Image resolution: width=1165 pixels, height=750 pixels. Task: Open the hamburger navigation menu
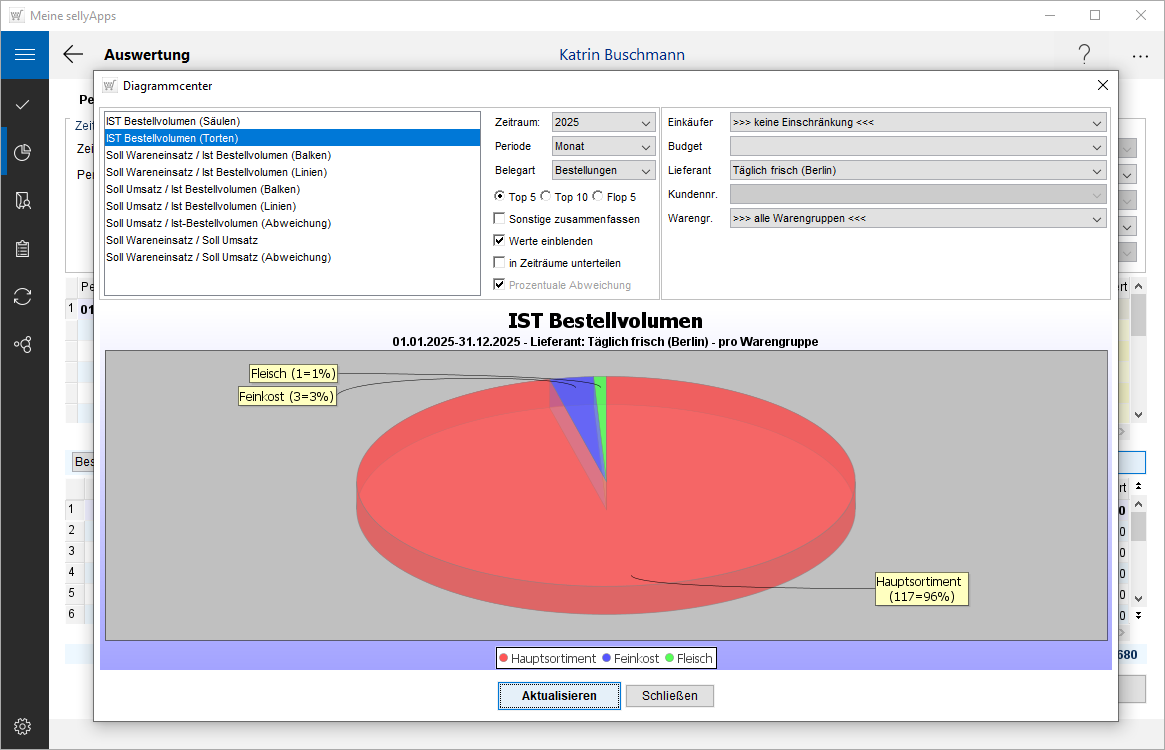click(24, 55)
